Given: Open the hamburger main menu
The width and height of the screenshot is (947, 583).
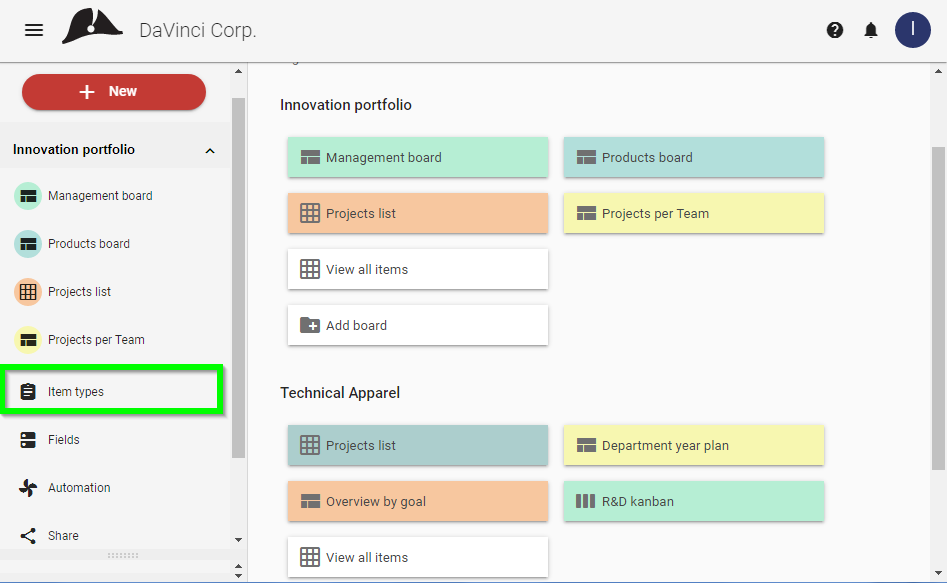Looking at the screenshot, I should (34, 30).
